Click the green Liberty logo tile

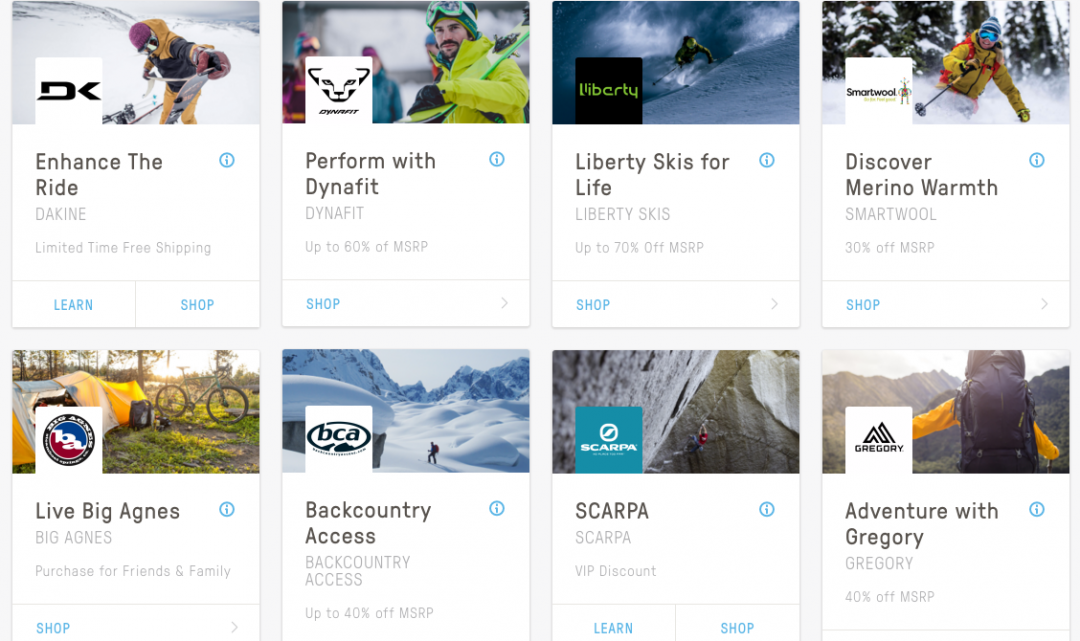609,90
